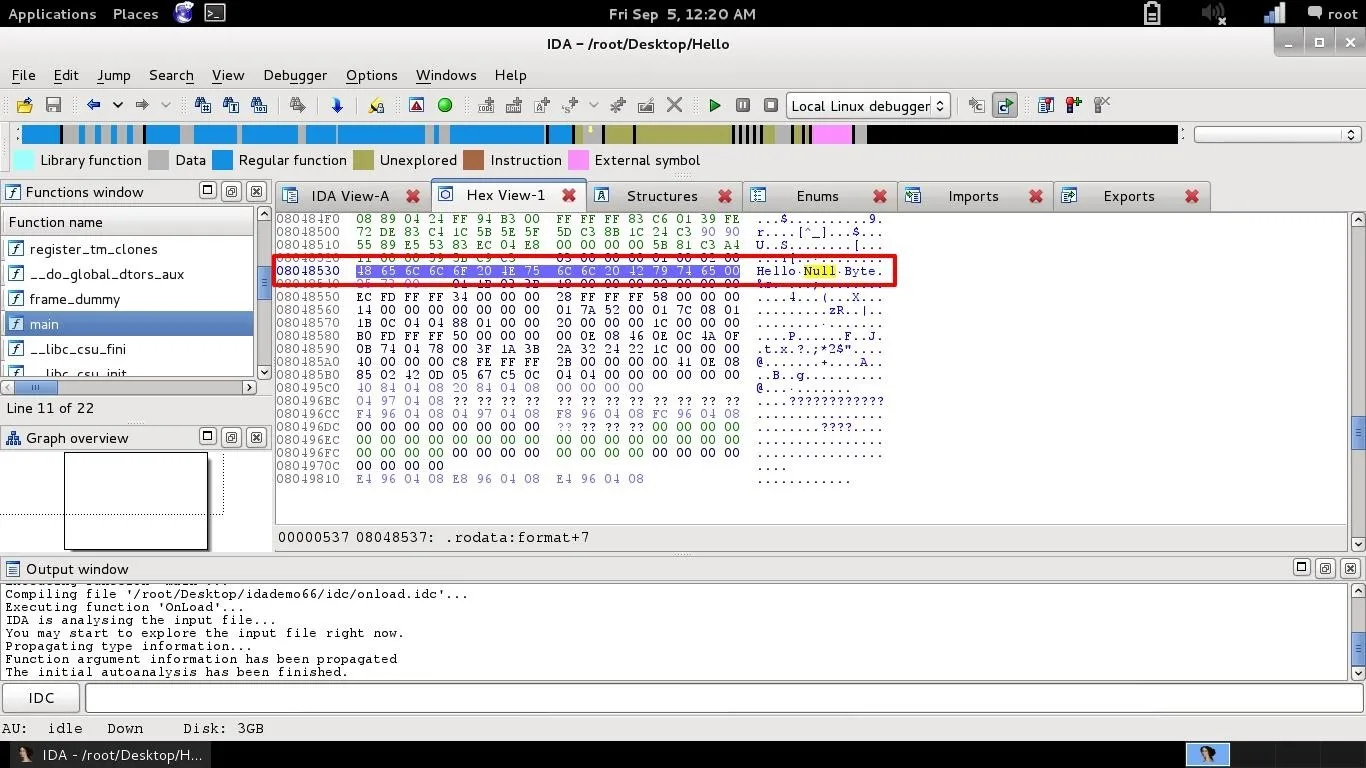Open the Edit menu
The height and width of the screenshot is (768, 1366).
click(x=66, y=75)
